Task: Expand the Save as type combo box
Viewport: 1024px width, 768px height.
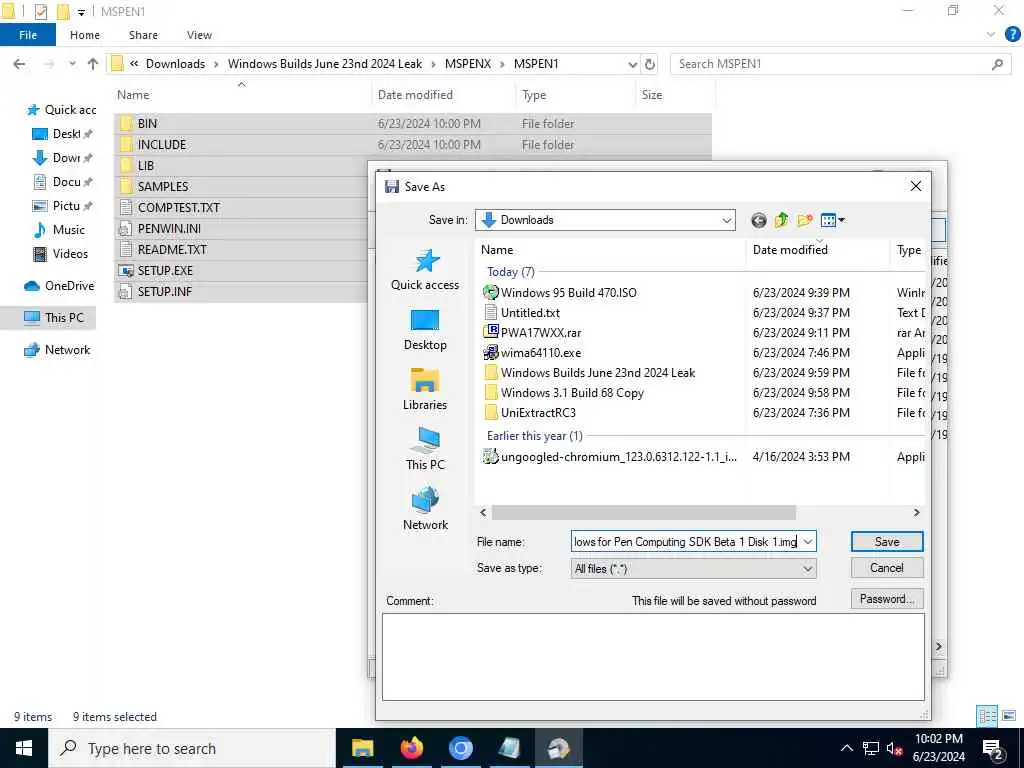Action: coord(808,569)
